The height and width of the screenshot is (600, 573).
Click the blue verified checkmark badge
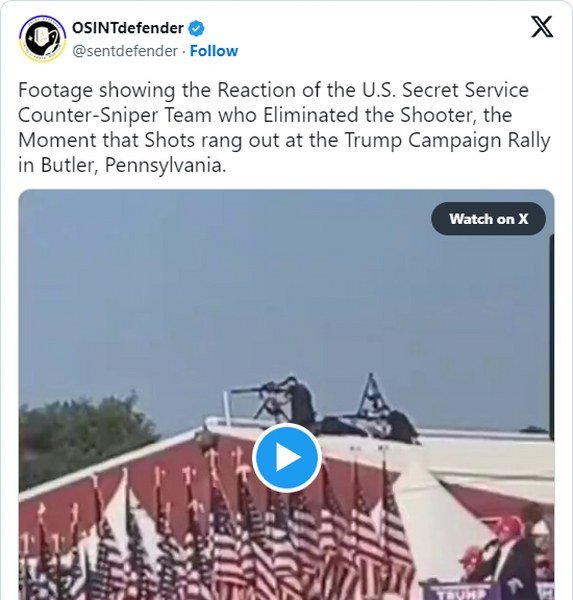(x=197, y=28)
